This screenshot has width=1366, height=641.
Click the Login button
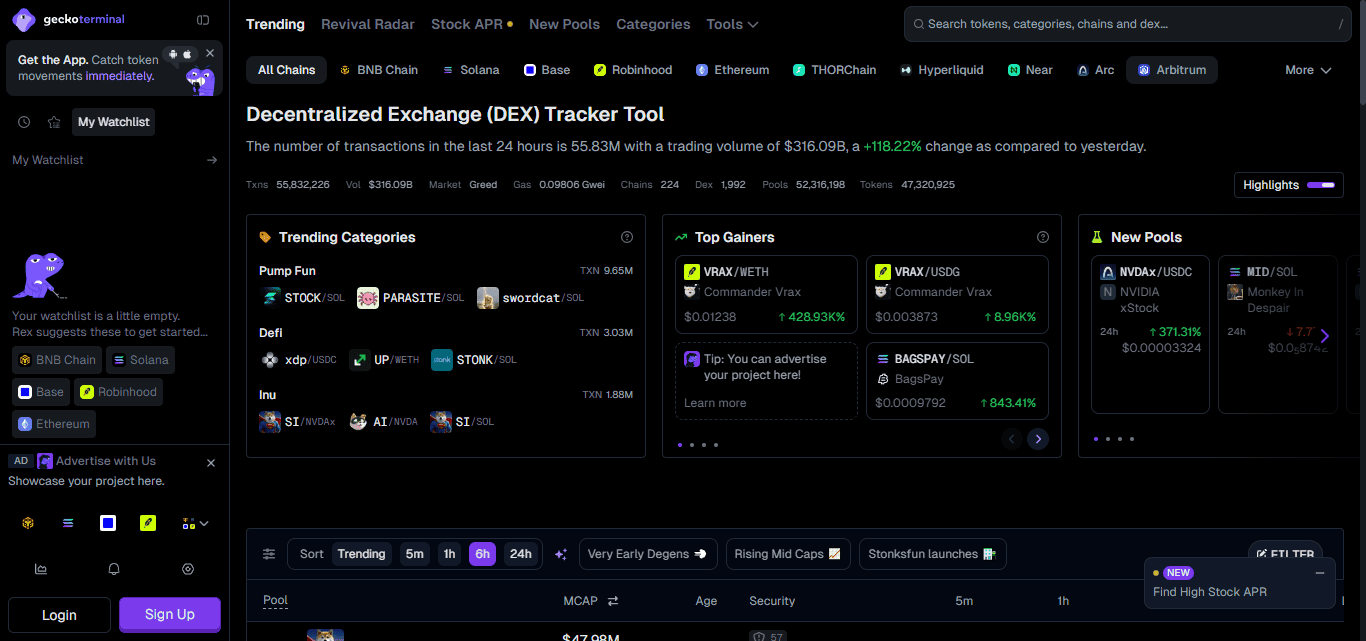(x=59, y=615)
